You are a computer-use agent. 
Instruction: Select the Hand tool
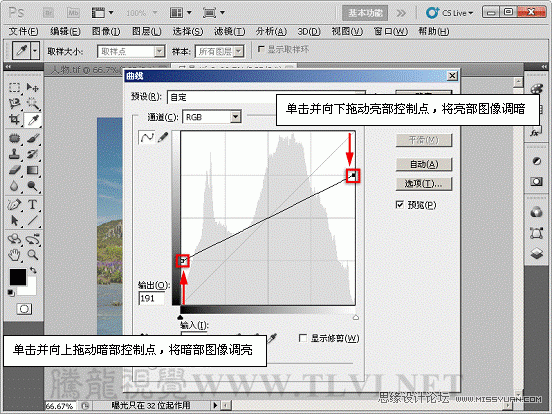click(14, 255)
